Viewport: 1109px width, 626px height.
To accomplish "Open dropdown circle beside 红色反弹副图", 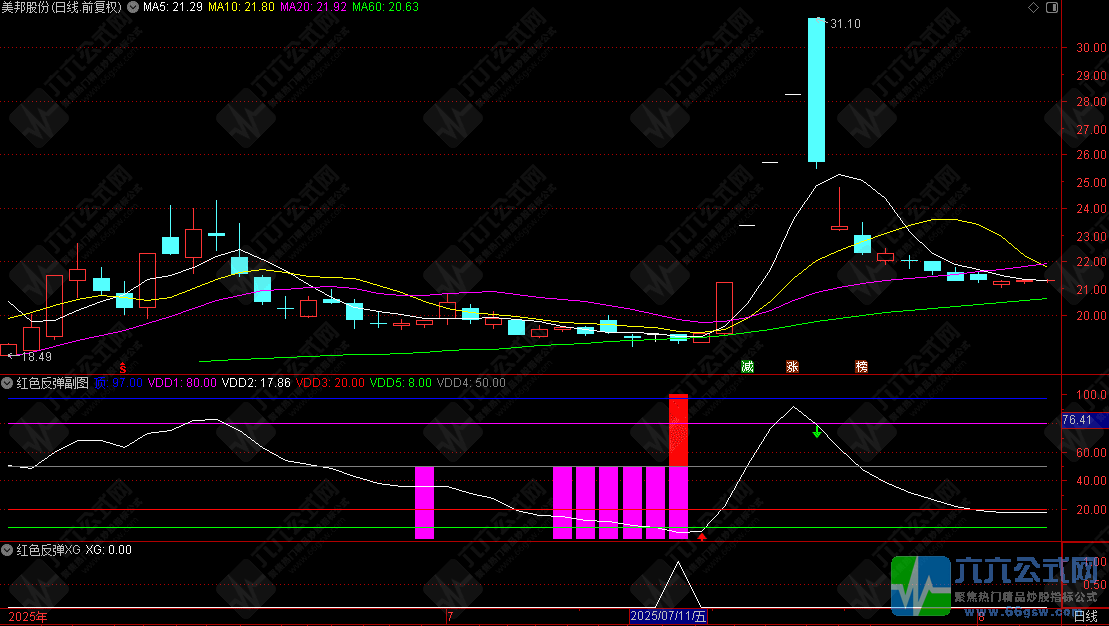I will point(7,383).
